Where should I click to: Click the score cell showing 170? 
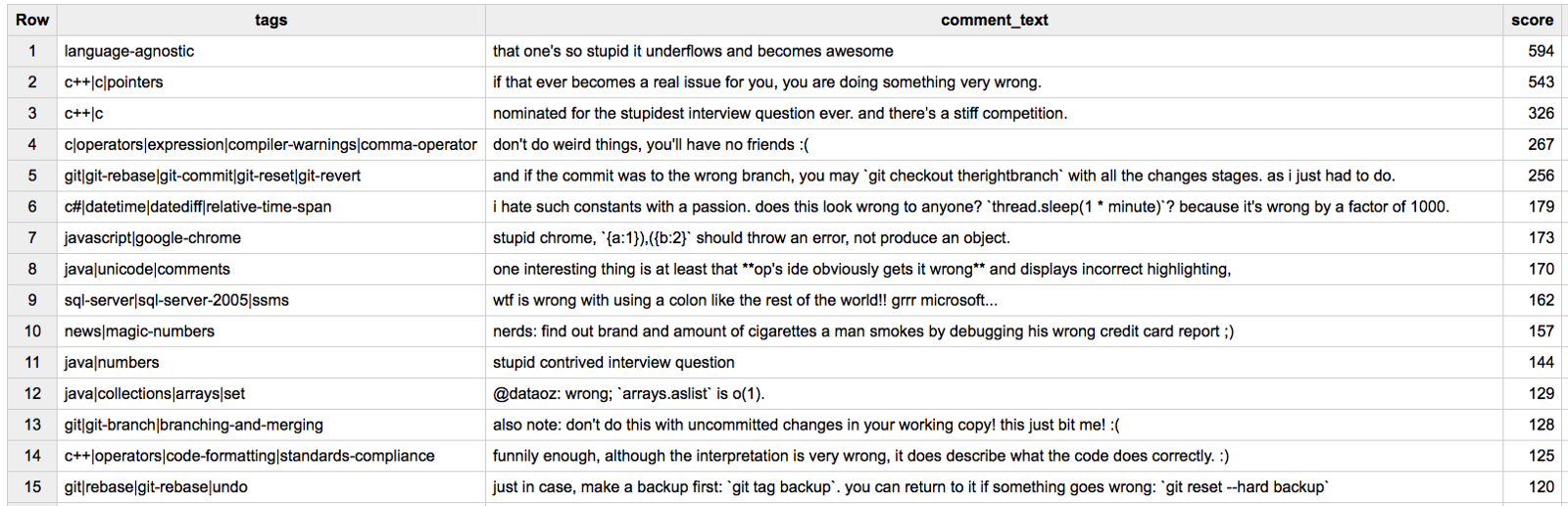point(1541,269)
